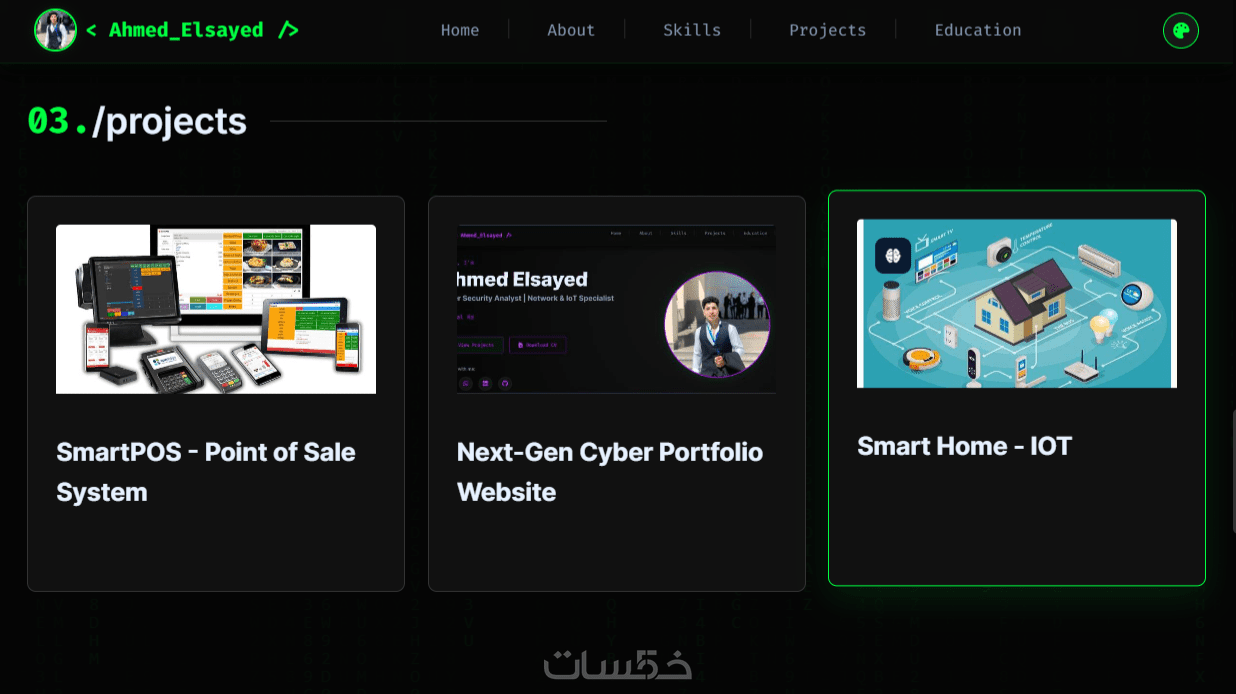Image resolution: width=1236 pixels, height=694 pixels.
Task: Click the circular portrait in portfolio preview
Action: tap(717, 324)
